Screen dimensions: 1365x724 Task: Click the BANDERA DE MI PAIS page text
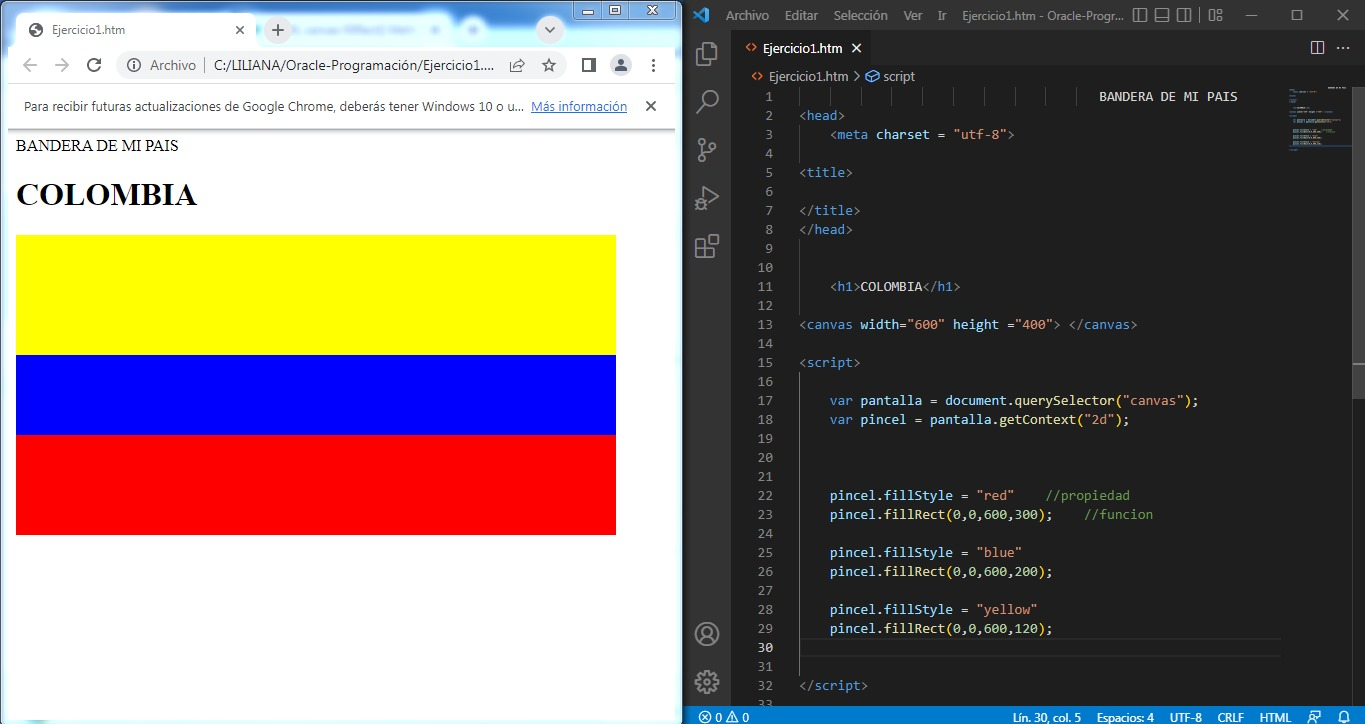(x=97, y=145)
